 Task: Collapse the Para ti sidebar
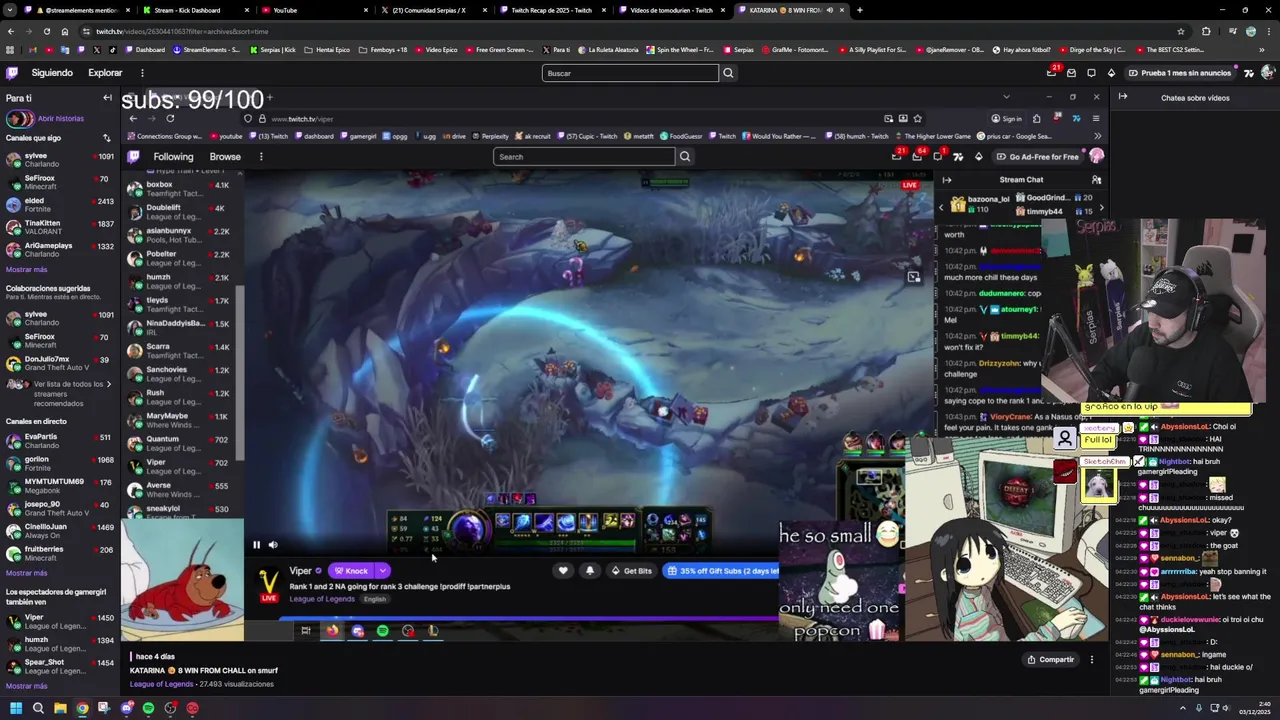pos(107,98)
